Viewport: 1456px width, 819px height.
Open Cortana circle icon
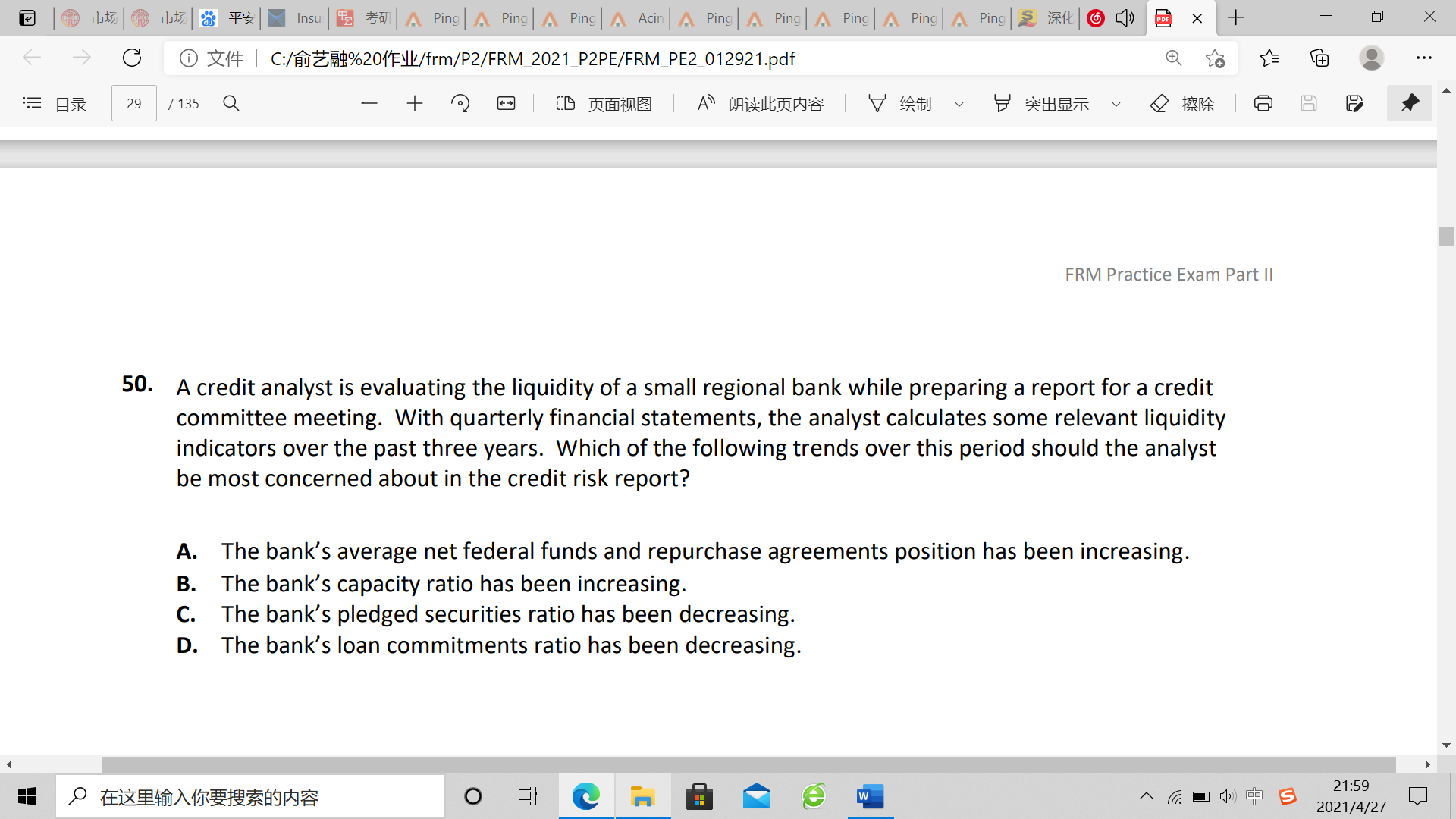473,796
